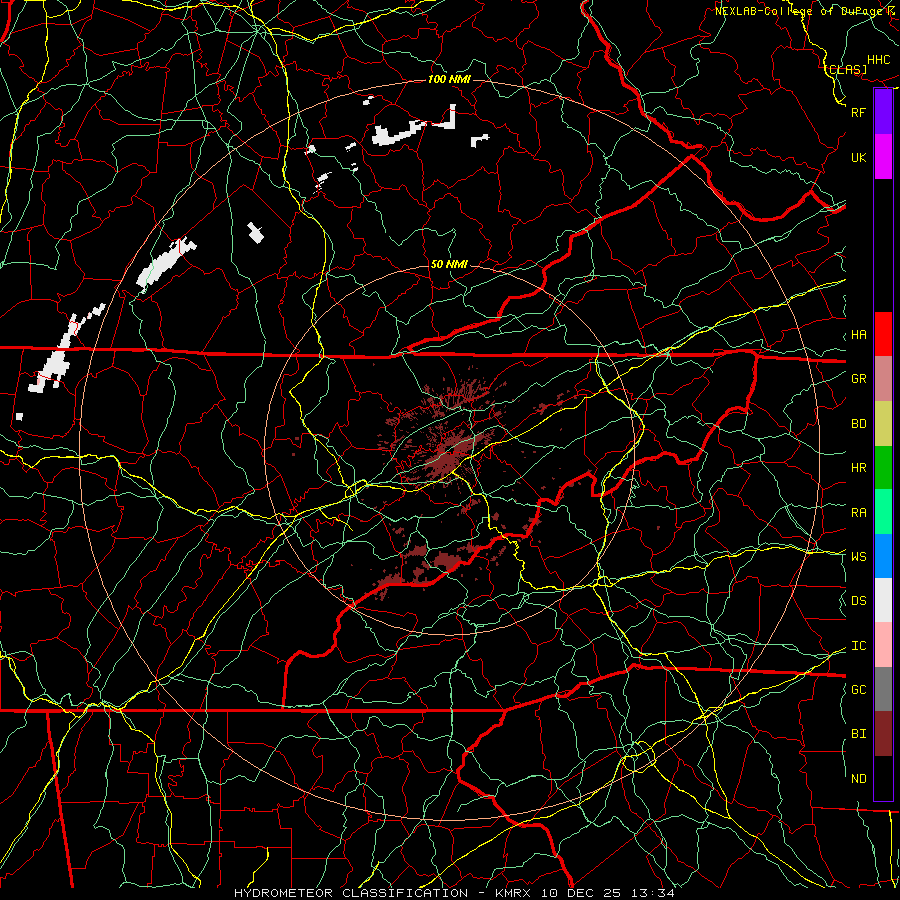Select the "WS" legend label

[x=858, y=557]
